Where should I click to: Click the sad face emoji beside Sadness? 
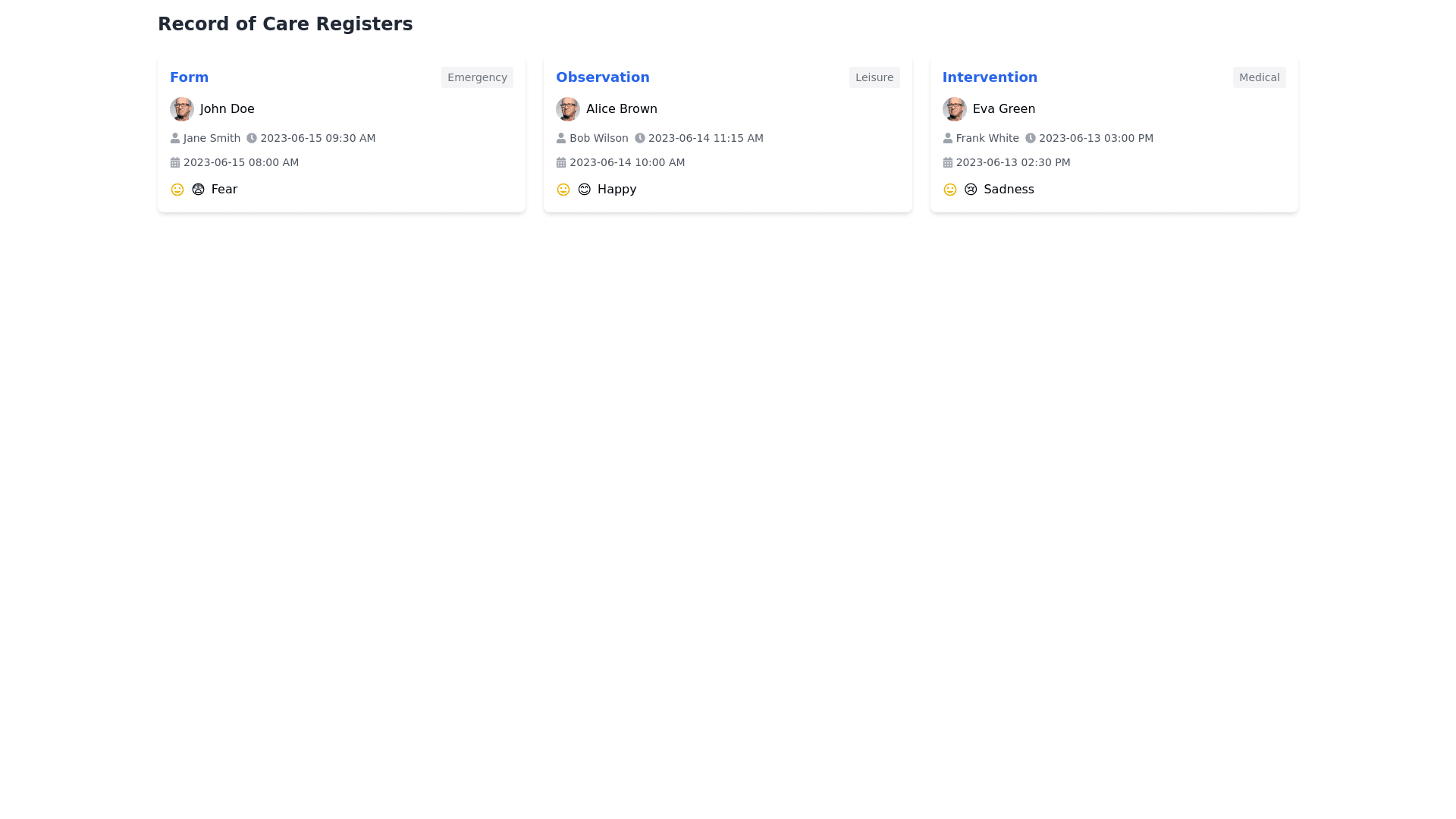pyautogui.click(x=971, y=190)
